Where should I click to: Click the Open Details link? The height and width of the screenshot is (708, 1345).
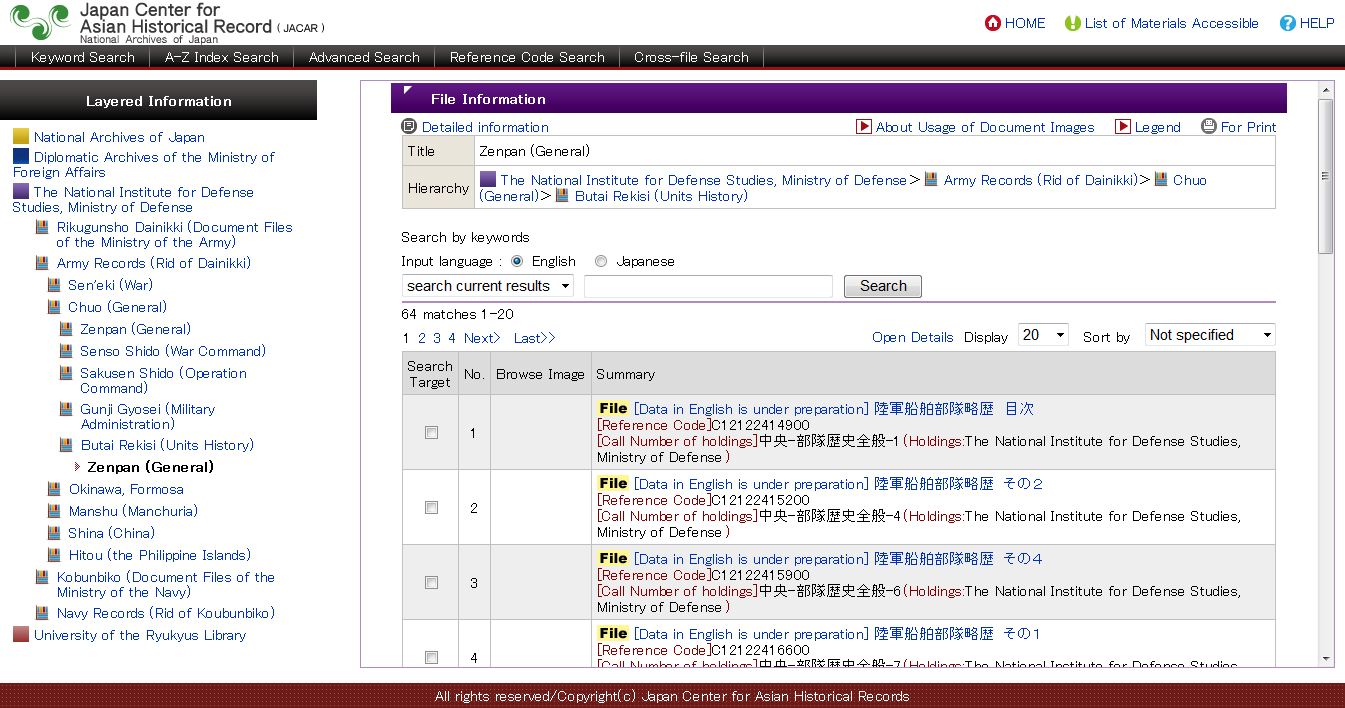tap(913, 337)
